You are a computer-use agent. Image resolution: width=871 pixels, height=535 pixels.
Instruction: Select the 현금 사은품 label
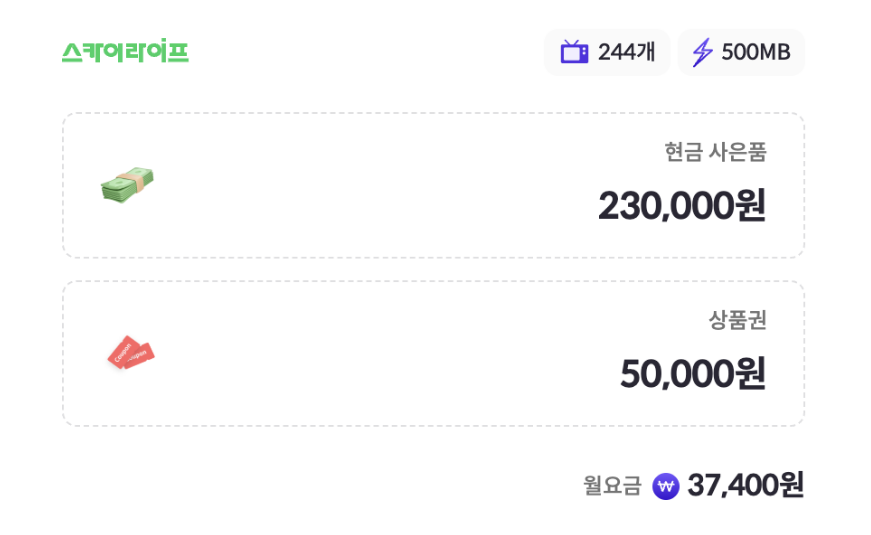point(715,153)
